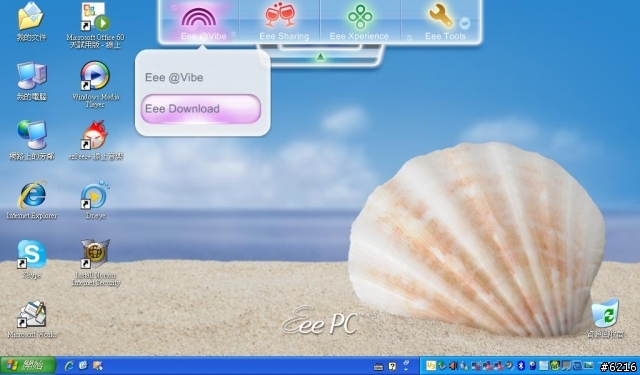Open the Skype desktop shortcut

[31, 260]
